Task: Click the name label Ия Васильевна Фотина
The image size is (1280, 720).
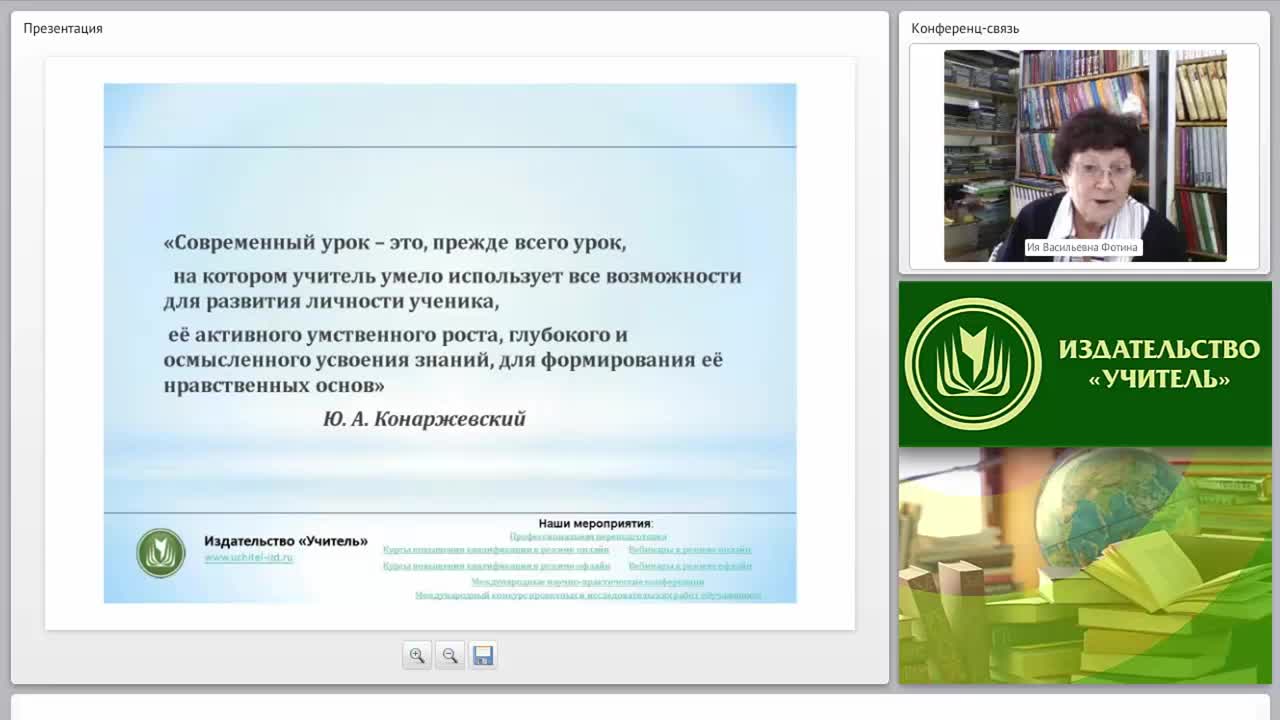Action: click(1082, 247)
